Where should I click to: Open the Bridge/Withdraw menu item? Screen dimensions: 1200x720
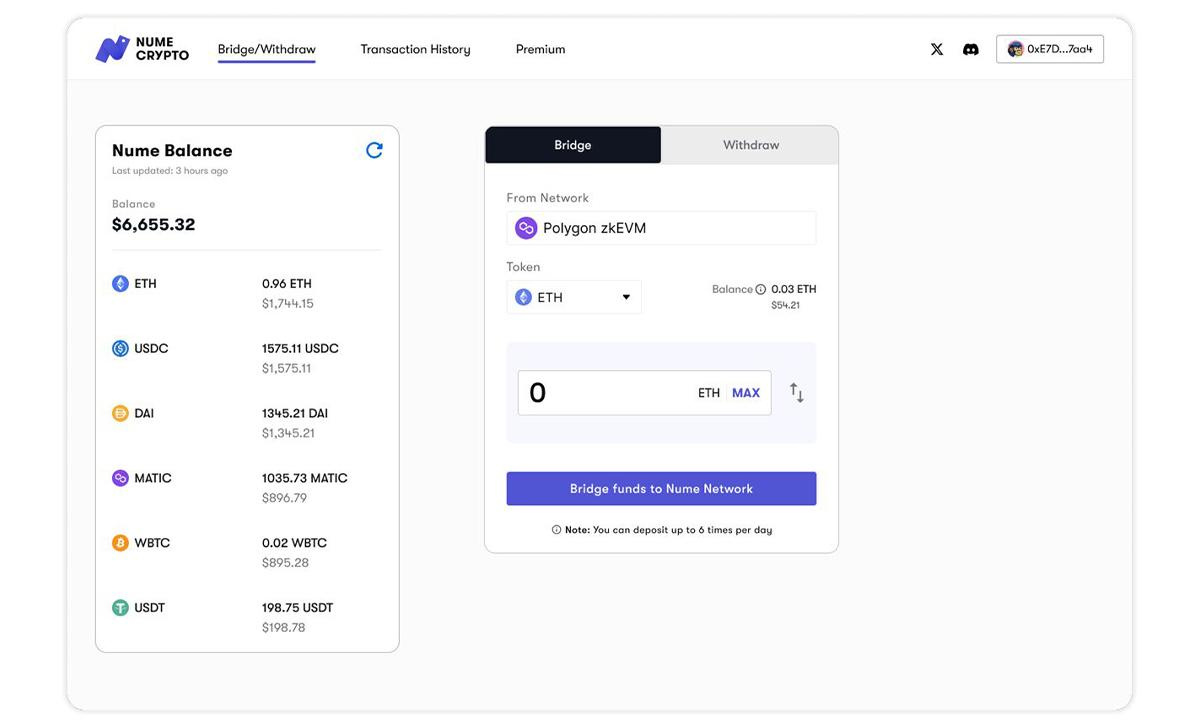(267, 49)
